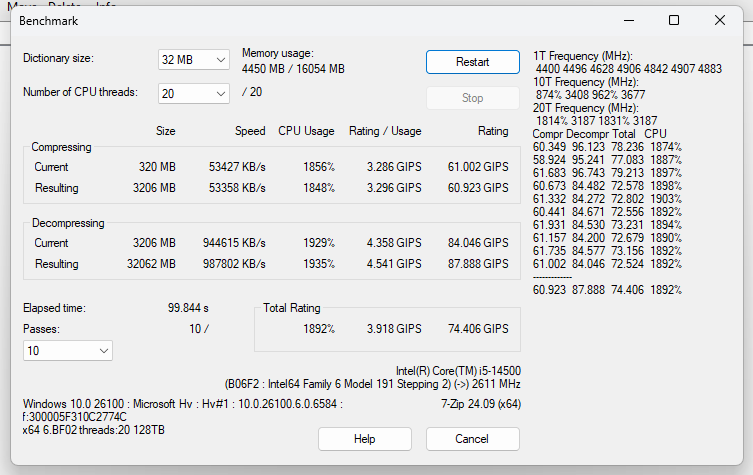Image resolution: width=753 pixels, height=475 pixels.
Task: Click compressing resulting rating 60.923 GIPS
Action: (x=478, y=188)
